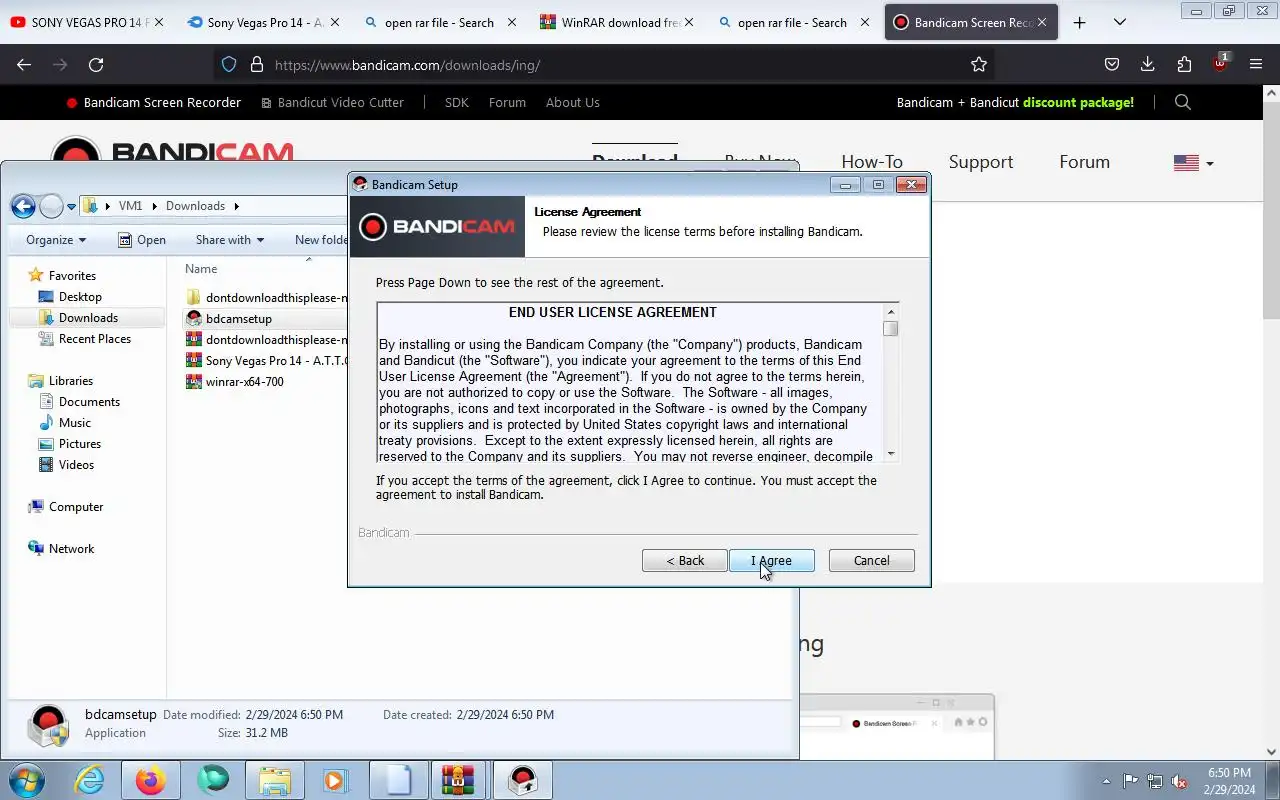Viewport: 1280px width, 800px height.
Task: Select Pictures library
Action: [79, 444]
